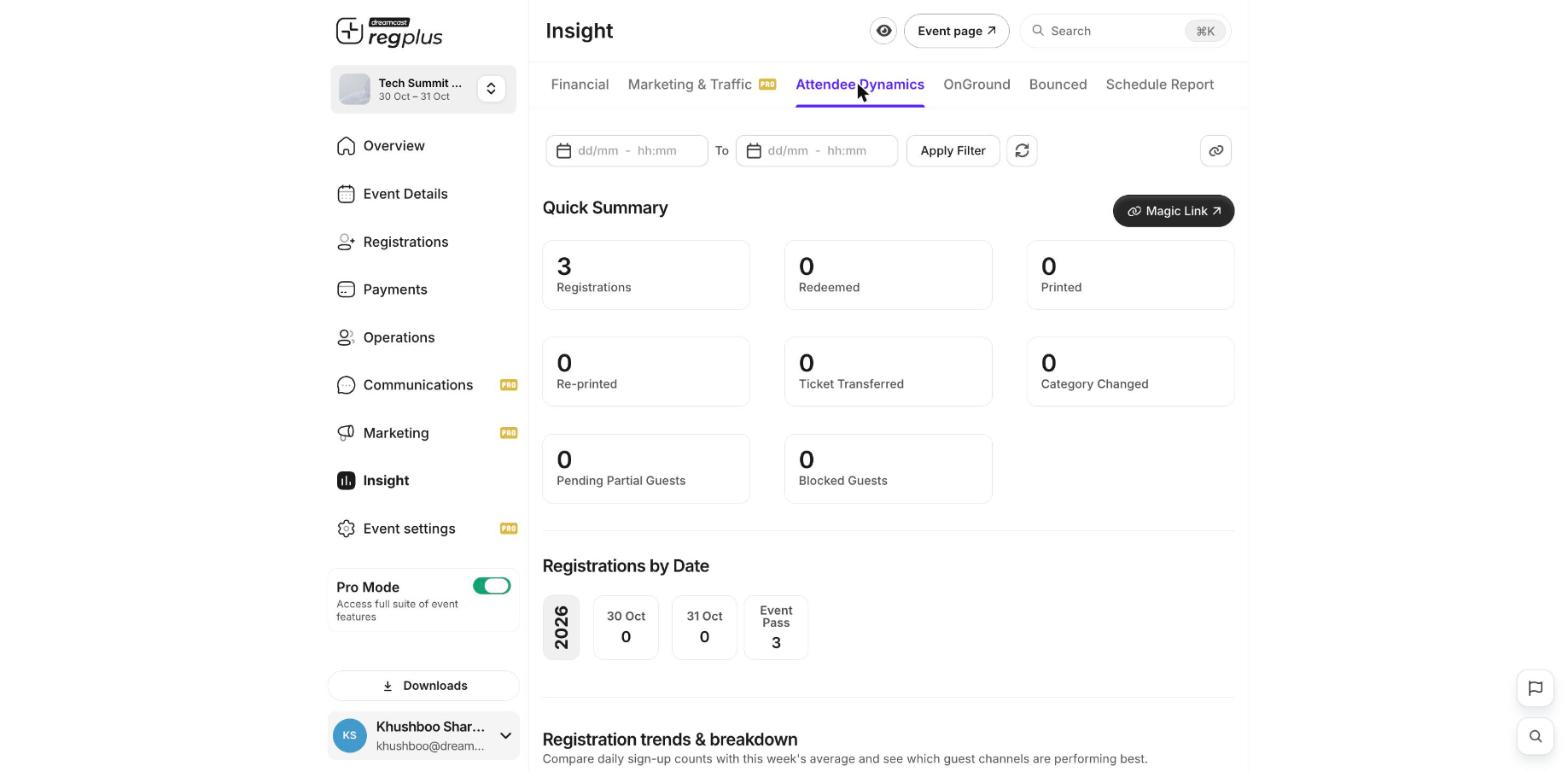The width and height of the screenshot is (1568, 772).
Task: Open the OnGround tab
Action: click(977, 85)
